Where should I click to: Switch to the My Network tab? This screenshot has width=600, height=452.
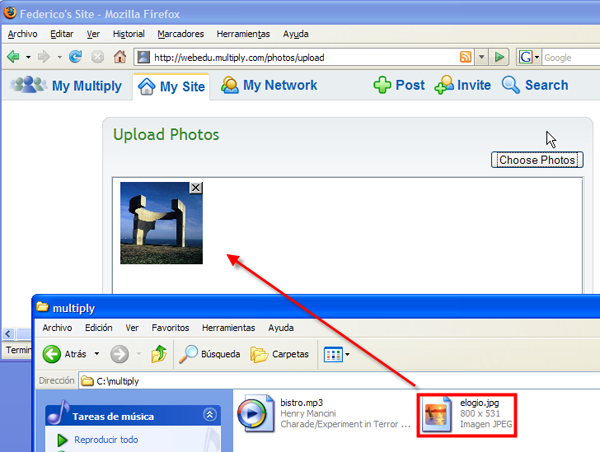pos(268,86)
